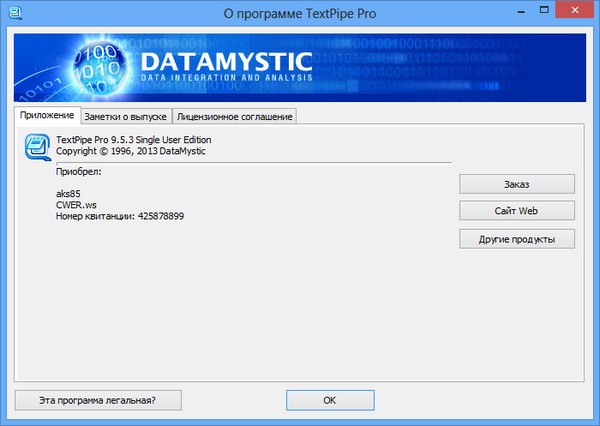The height and width of the screenshot is (426, 600).
Task: Click the Другие продукты button
Action: point(517,239)
